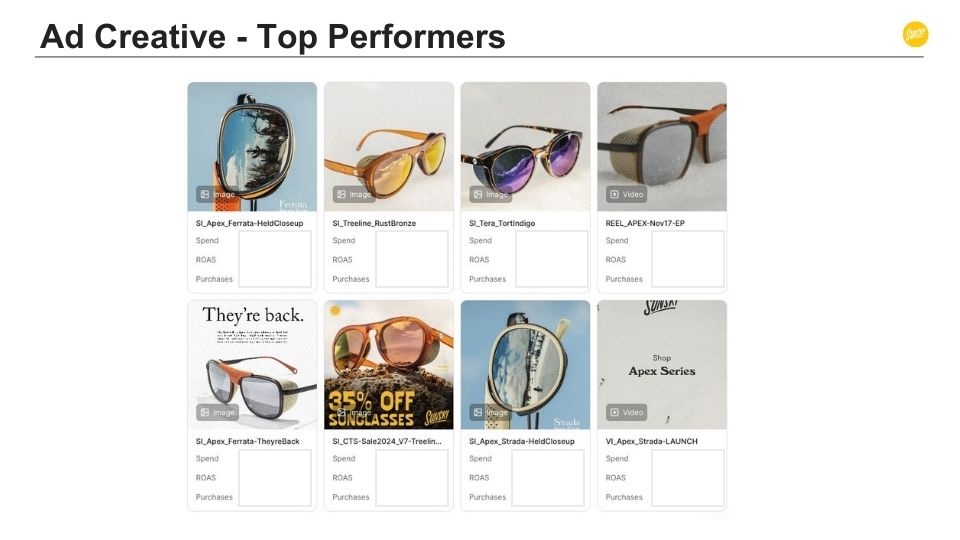This screenshot has height=540, width=960.
Task: Click the Ad Creative - Top Performers heading
Action: (272, 36)
